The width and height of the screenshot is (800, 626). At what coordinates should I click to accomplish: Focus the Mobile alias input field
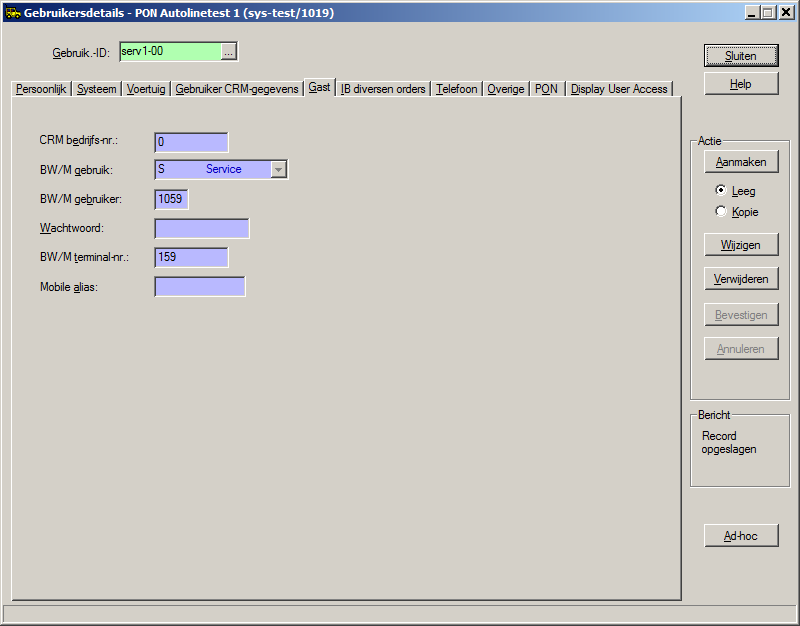[x=200, y=287]
